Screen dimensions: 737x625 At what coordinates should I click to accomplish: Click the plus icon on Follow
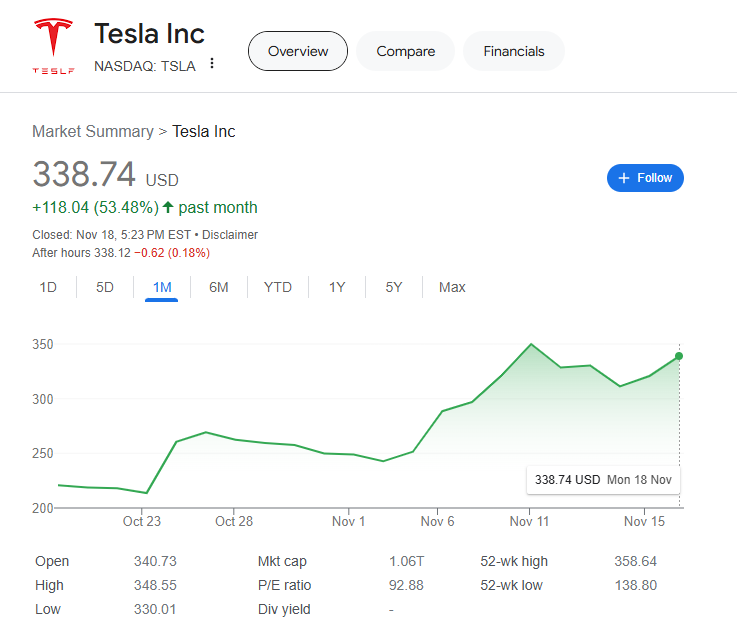coord(624,178)
